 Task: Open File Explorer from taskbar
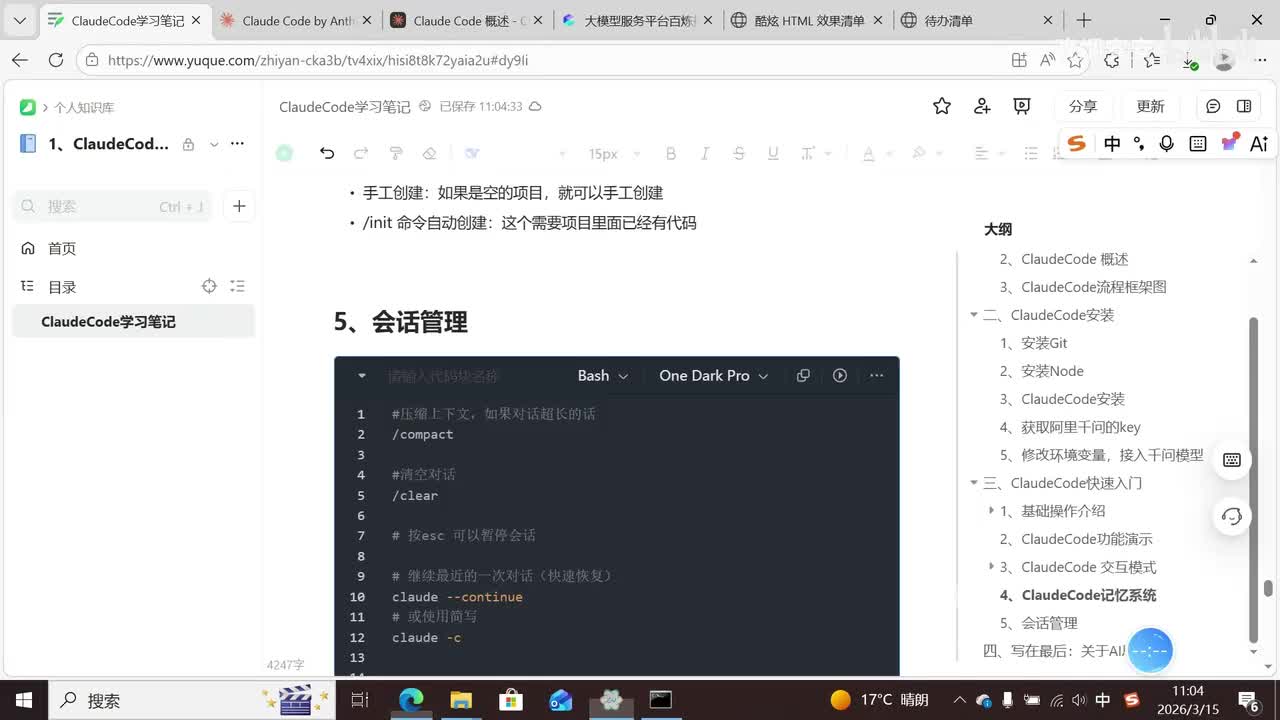[461, 700]
